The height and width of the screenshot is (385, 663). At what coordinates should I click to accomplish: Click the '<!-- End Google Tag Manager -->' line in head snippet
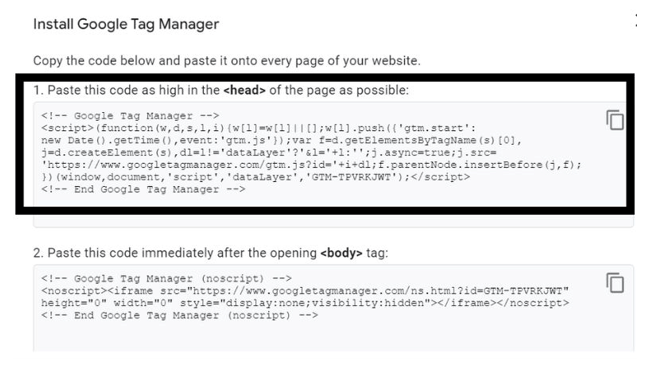tap(143, 189)
